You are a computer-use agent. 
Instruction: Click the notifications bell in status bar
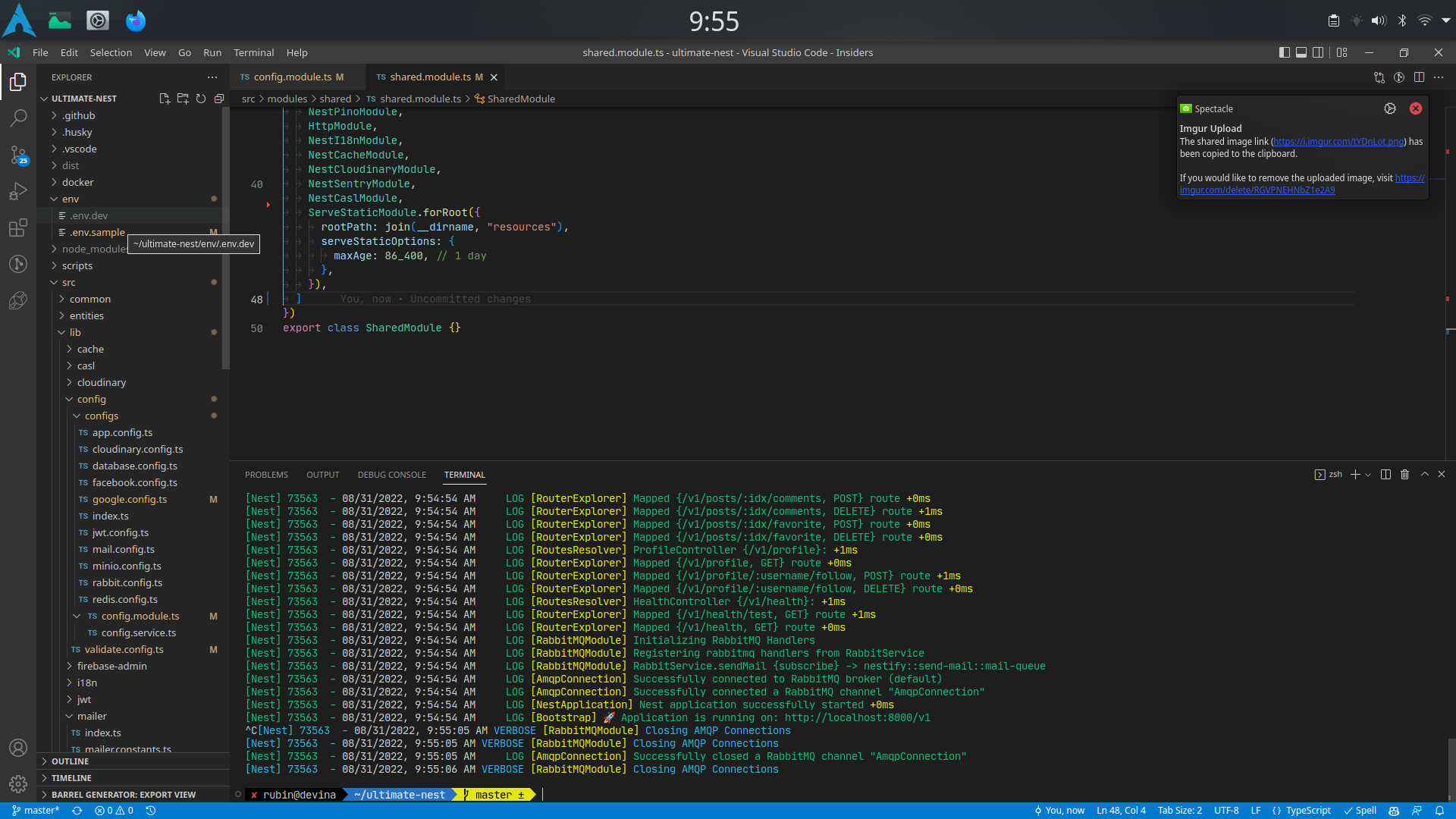[1439, 811]
